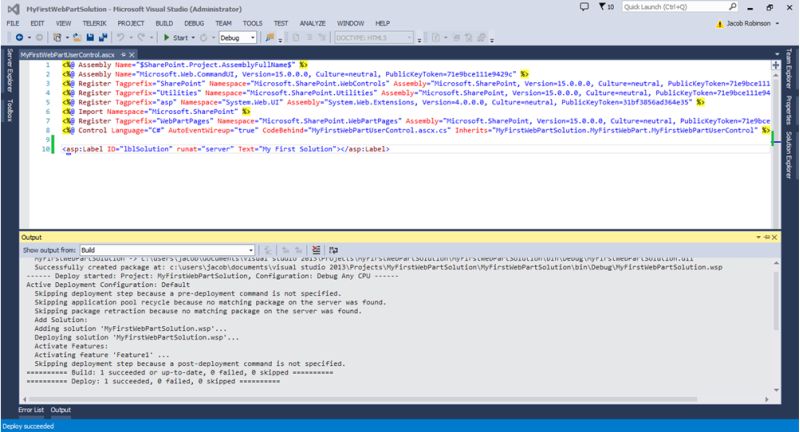Click the New Project toolbar icon

point(57,38)
